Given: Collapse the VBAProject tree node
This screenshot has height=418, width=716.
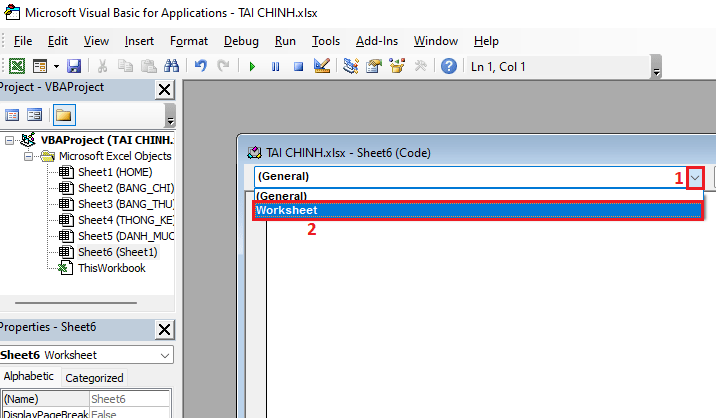Looking at the screenshot, I should pyautogui.click(x=9, y=140).
